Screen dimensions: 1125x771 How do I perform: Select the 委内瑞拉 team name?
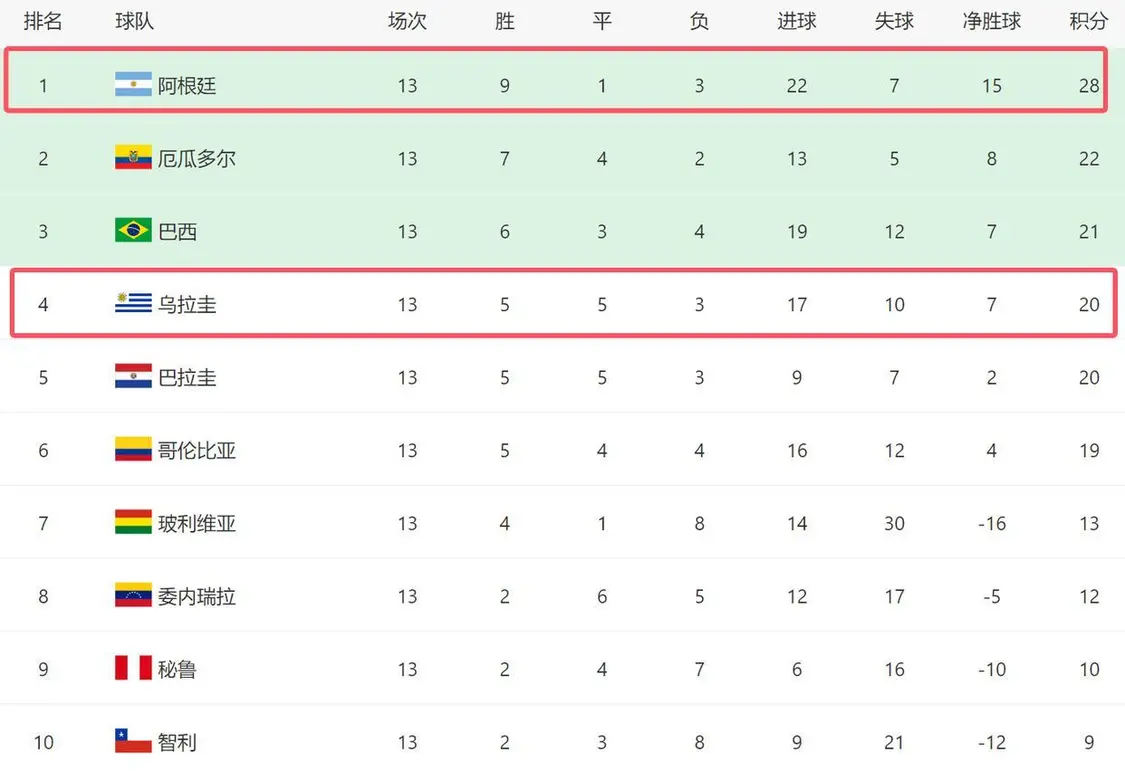pos(197,596)
